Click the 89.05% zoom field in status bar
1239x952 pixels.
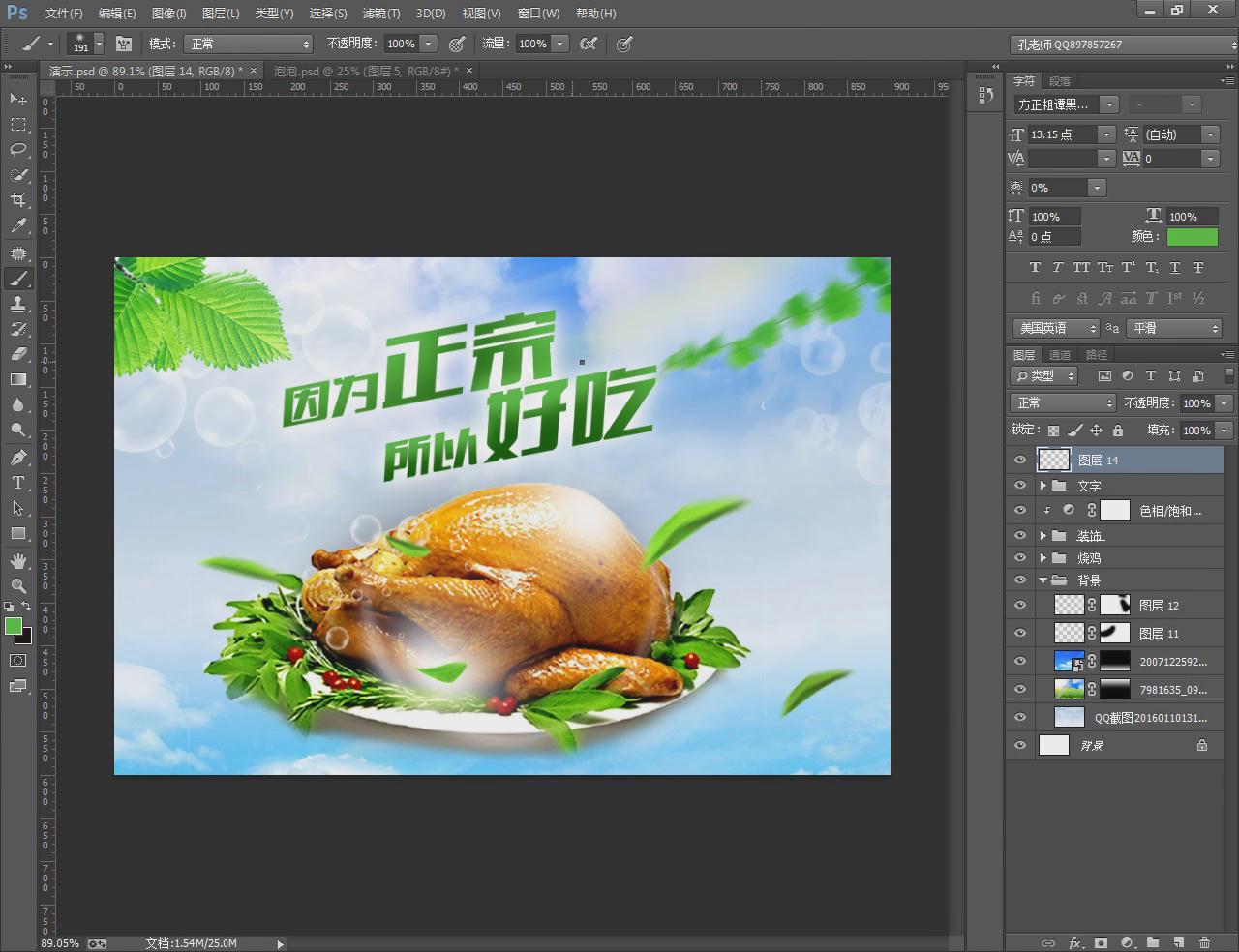[60, 943]
